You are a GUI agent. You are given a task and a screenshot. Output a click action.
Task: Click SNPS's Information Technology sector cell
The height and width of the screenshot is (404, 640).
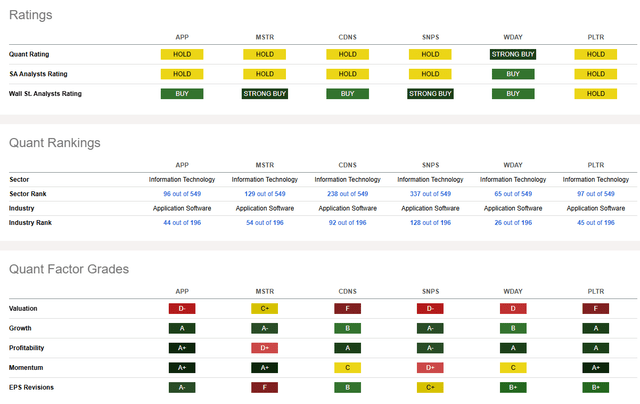(431, 180)
